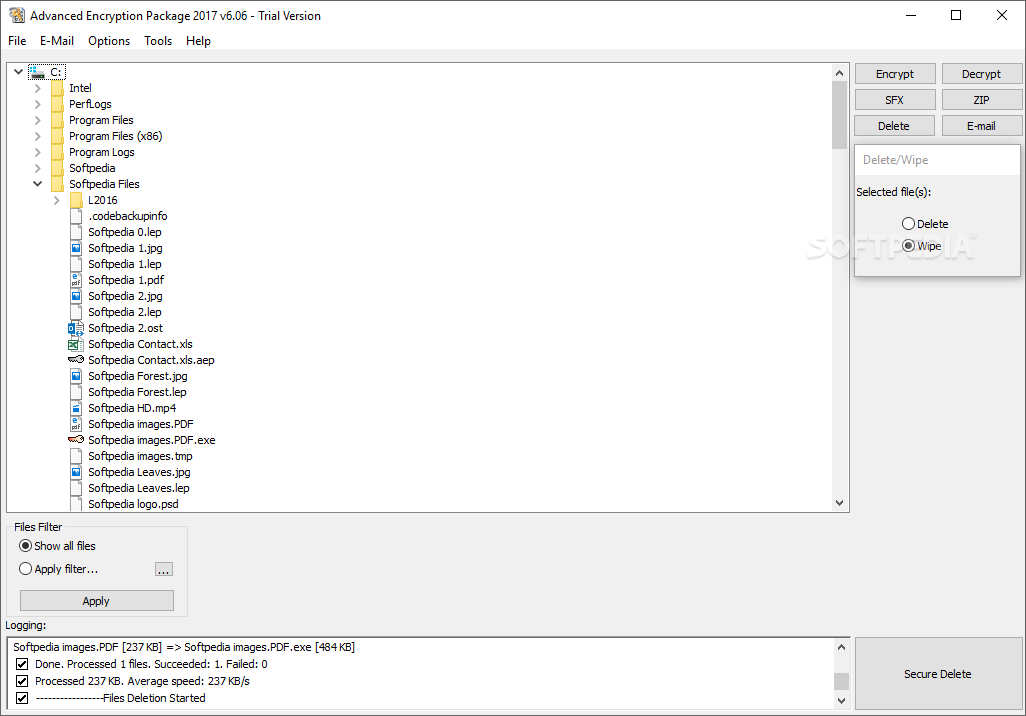Viewport: 1026px width, 716px height.
Task: Expand the Program Logs folder
Action: pyautogui.click(x=37, y=152)
